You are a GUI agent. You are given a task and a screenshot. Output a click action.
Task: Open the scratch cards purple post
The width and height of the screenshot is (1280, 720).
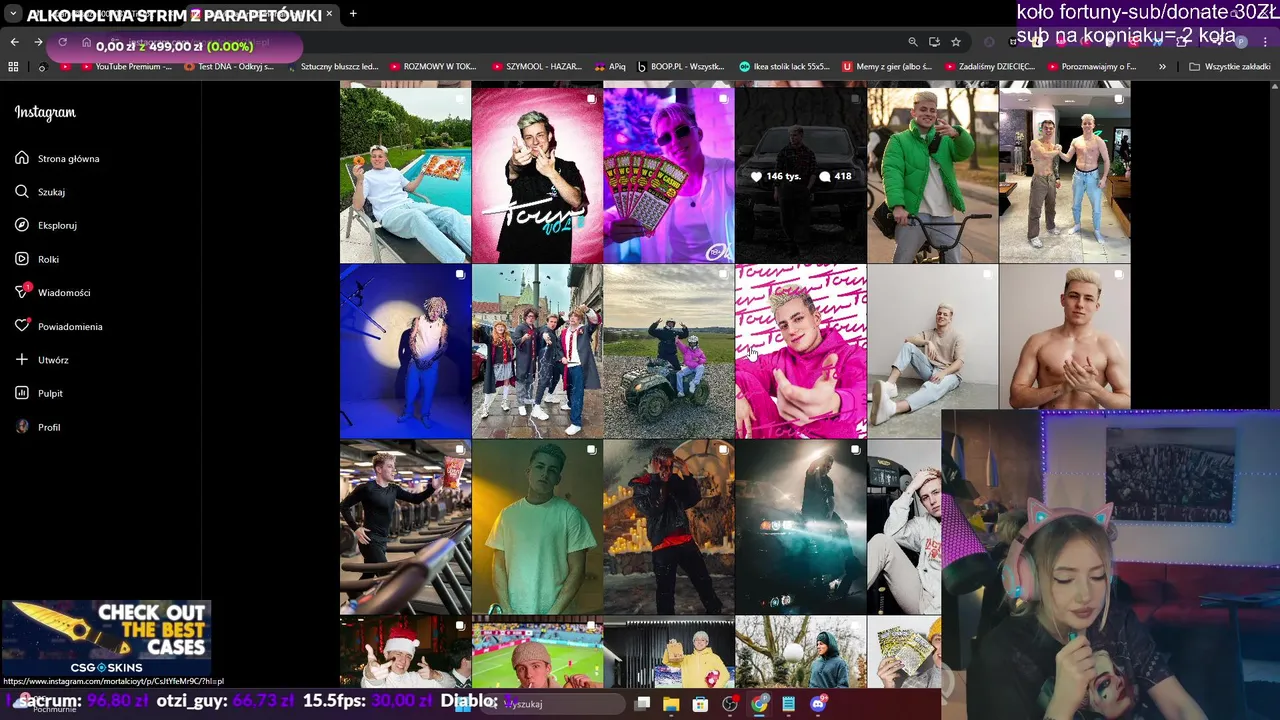[x=669, y=175]
